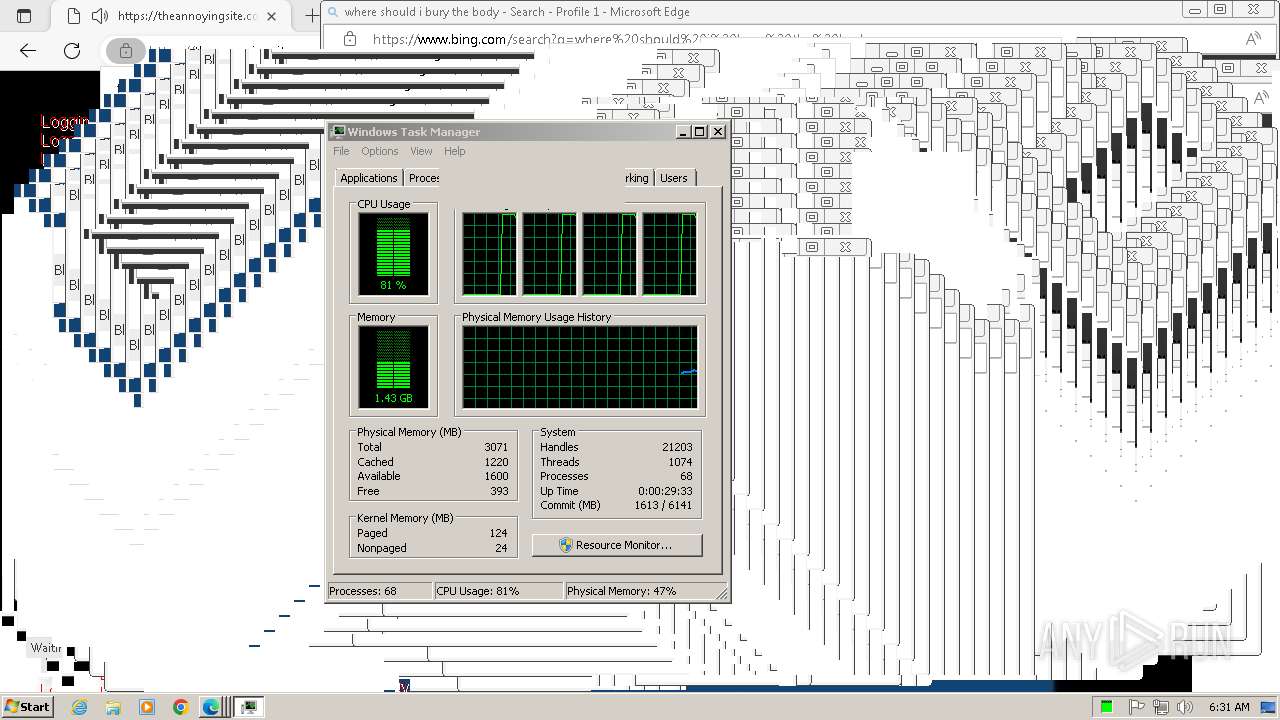Open Windows Media Player taskbar icon

click(x=147, y=707)
